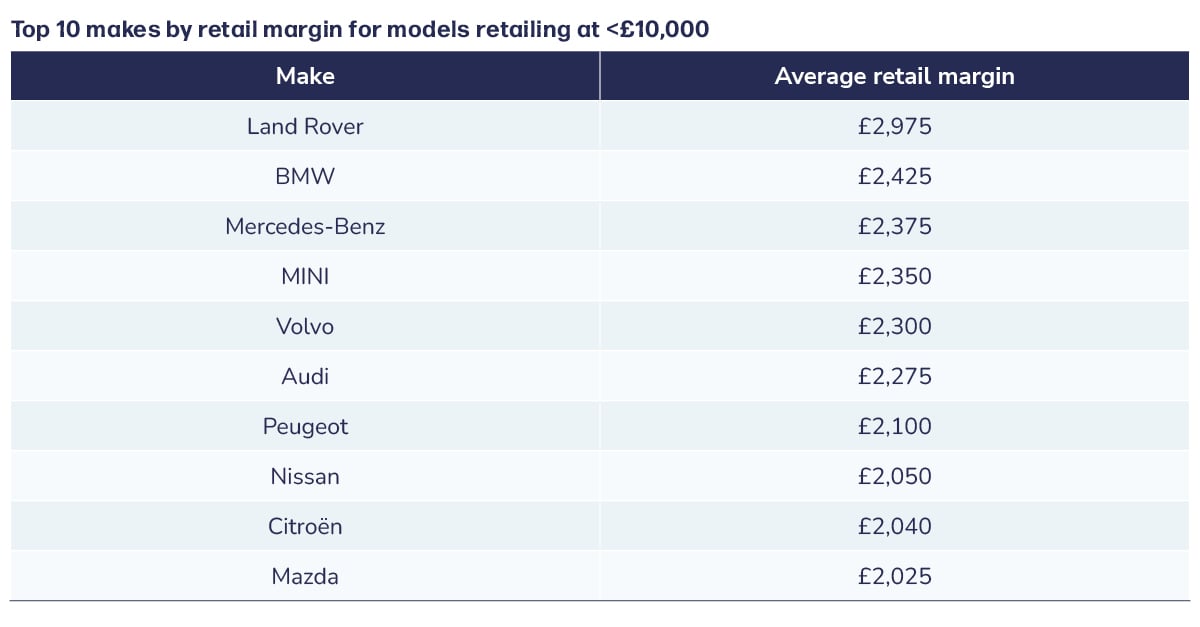Select the Land Rover make cell
The image size is (1200, 627).
click(305, 126)
